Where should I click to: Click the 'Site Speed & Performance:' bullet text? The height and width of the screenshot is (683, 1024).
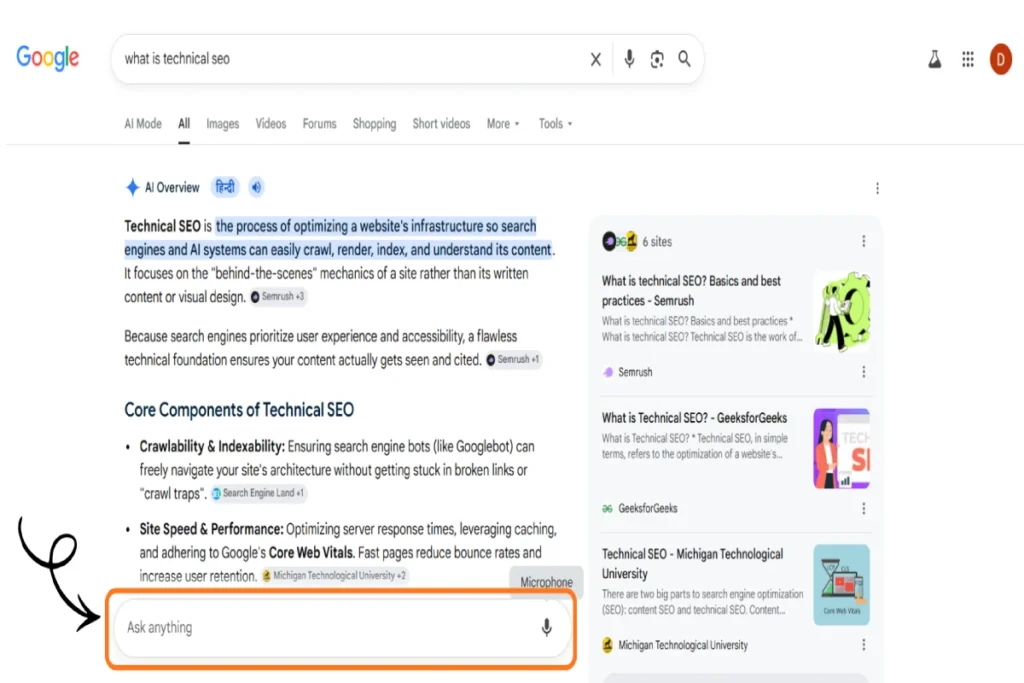[x=211, y=529]
